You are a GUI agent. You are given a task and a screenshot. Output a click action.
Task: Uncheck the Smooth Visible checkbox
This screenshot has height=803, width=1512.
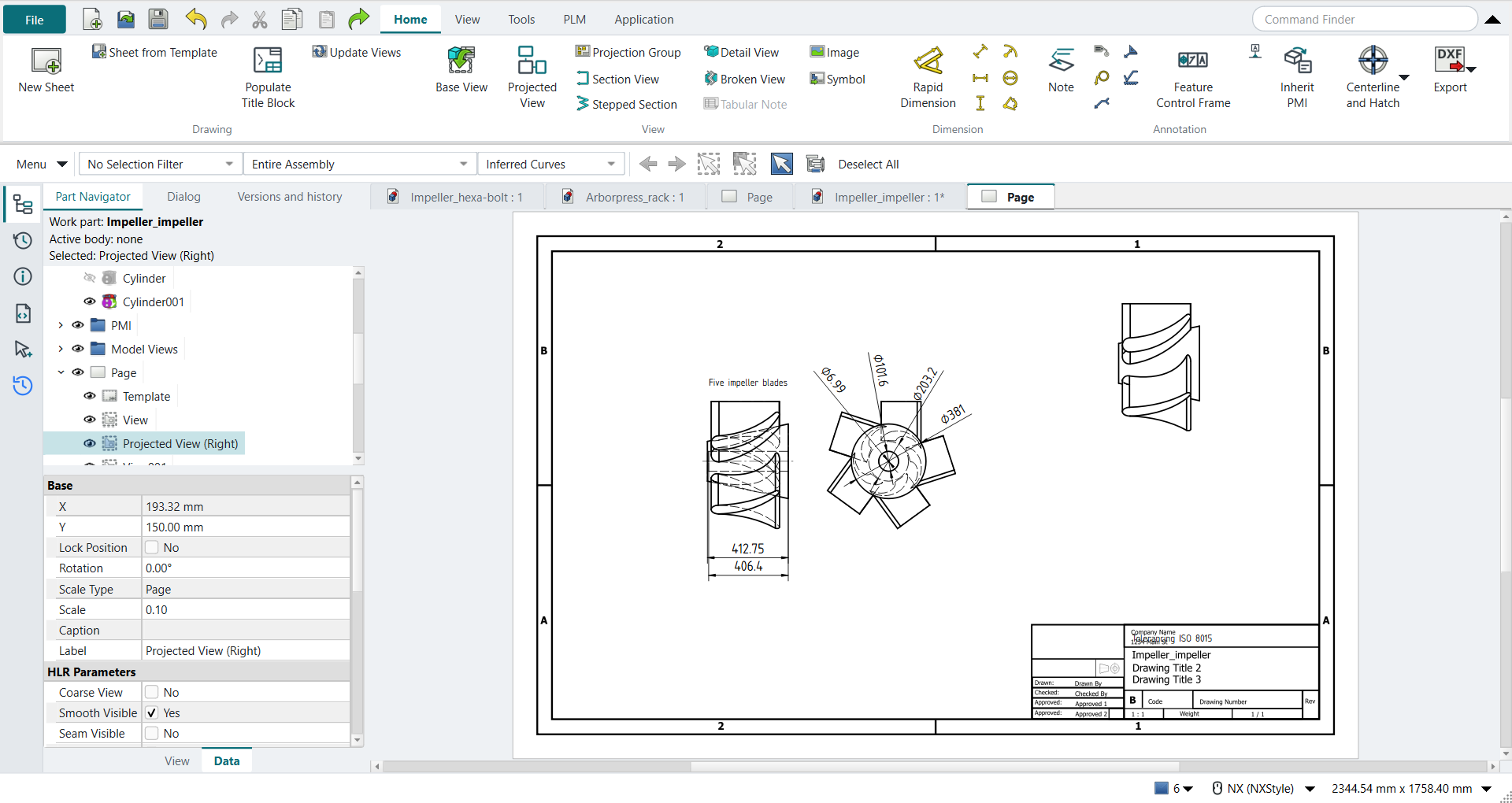pyautogui.click(x=152, y=713)
